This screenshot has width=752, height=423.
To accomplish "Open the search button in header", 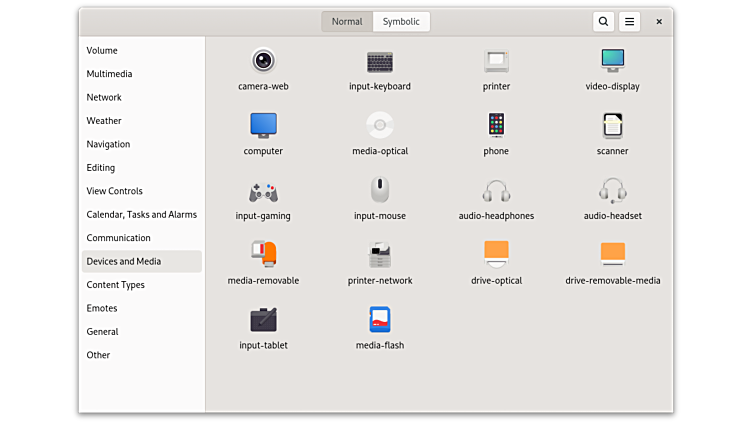I will pos(603,21).
